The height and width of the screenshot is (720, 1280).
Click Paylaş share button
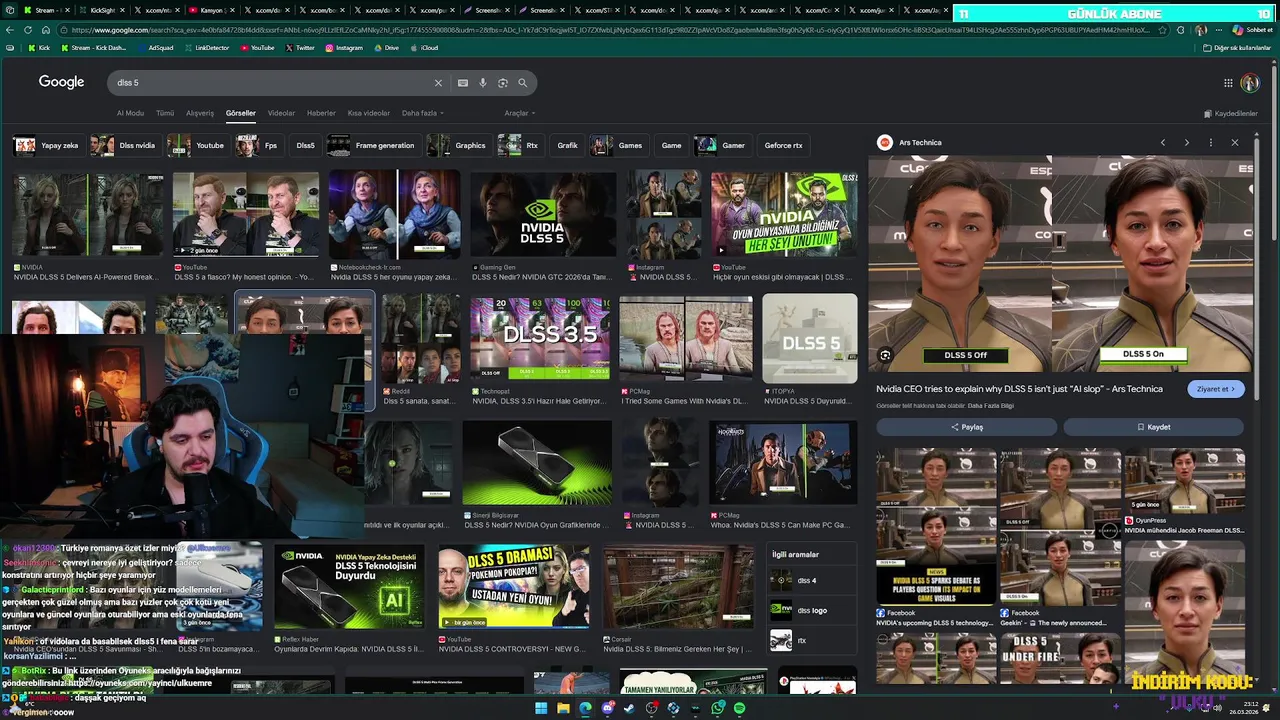(x=966, y=427)
